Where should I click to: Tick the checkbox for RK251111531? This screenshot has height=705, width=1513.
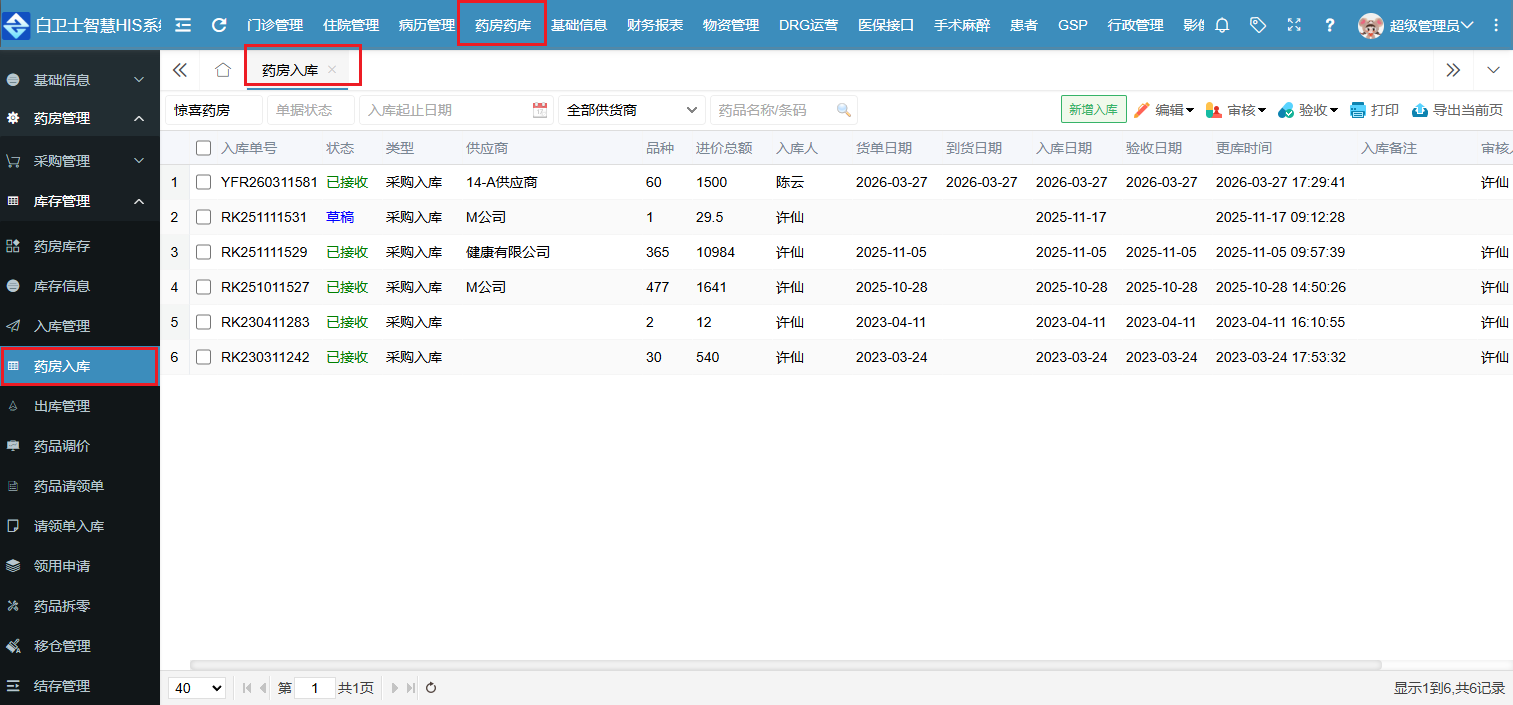pos(204,217)
